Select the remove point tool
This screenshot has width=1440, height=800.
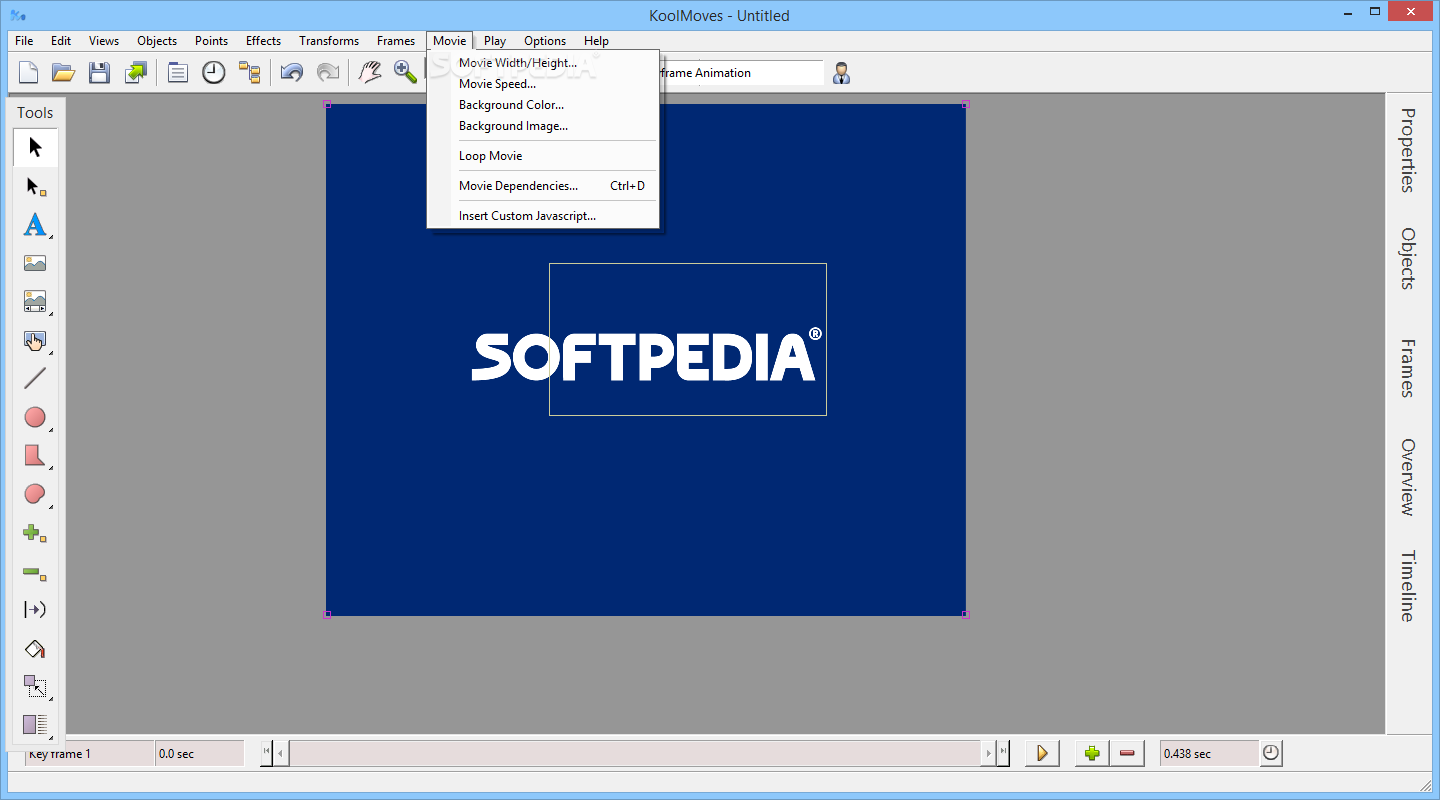(35, 572)
